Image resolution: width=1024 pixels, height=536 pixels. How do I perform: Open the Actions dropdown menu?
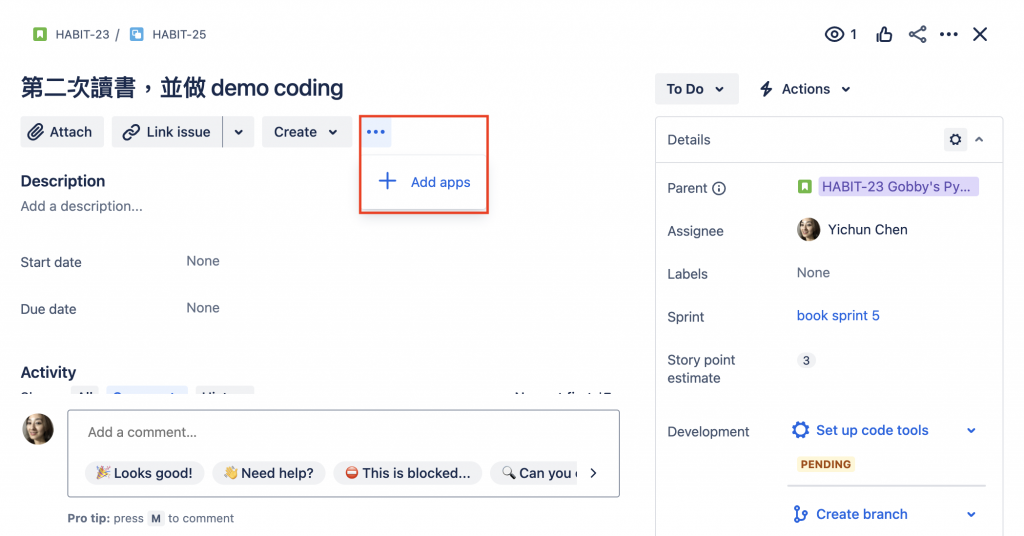[x=805, y=89]
